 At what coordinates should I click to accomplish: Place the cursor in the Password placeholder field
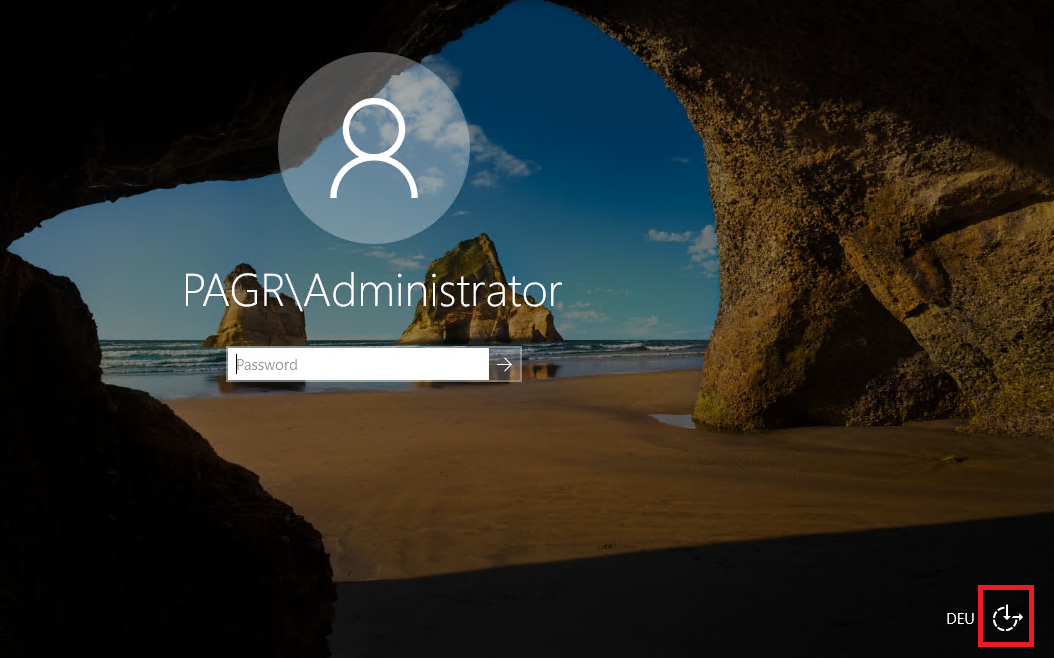point(358,365)
